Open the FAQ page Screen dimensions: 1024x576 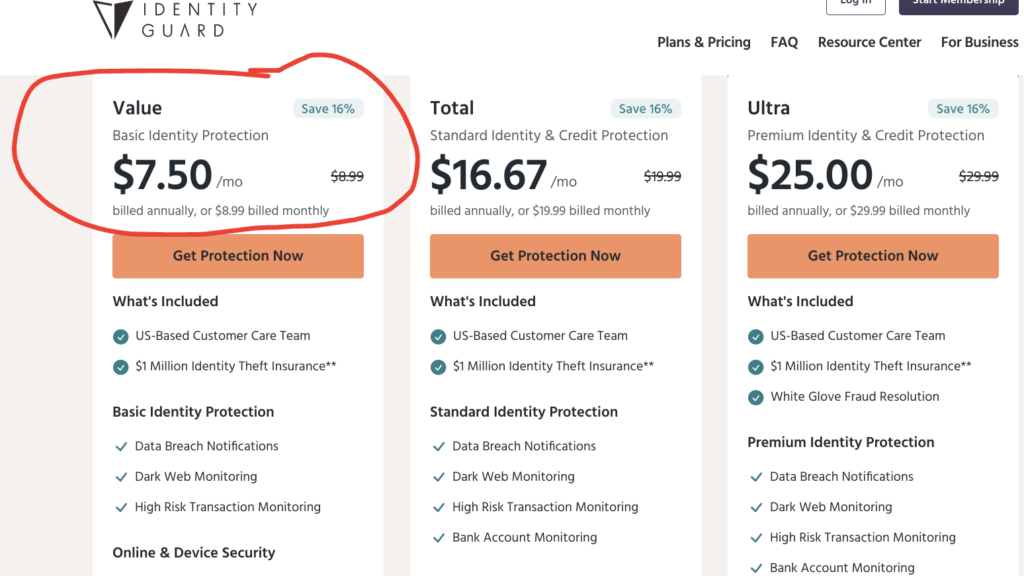784,42
